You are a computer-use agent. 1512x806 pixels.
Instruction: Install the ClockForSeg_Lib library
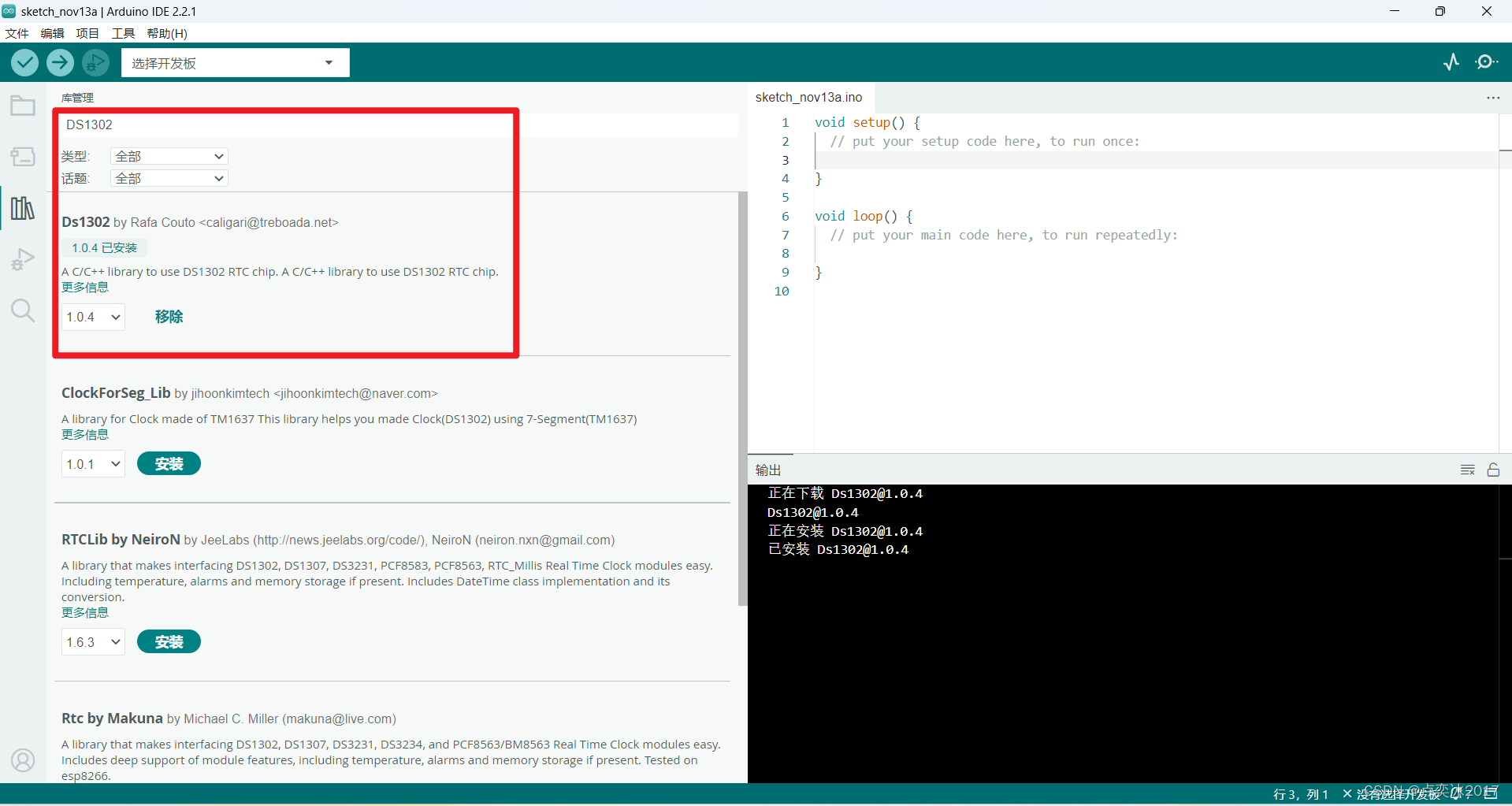pyautogui.click(x=169, y=464)
